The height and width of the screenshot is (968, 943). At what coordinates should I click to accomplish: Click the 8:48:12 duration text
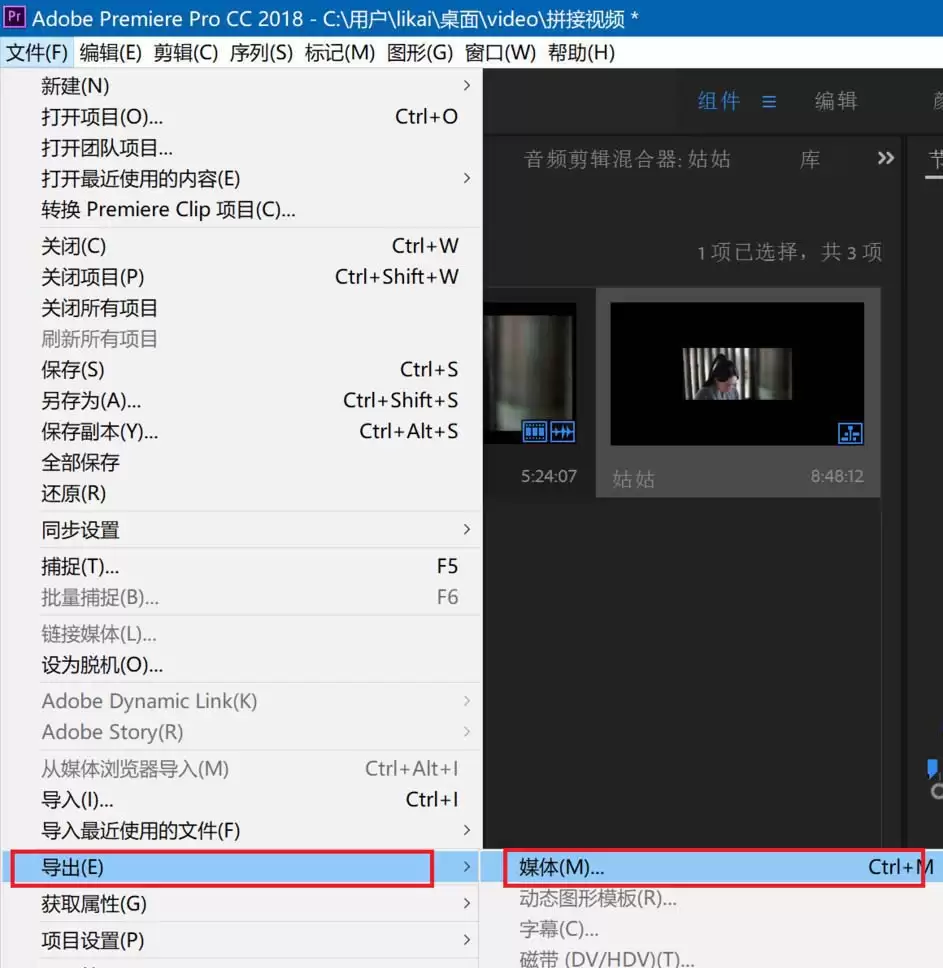coord(837,476)
